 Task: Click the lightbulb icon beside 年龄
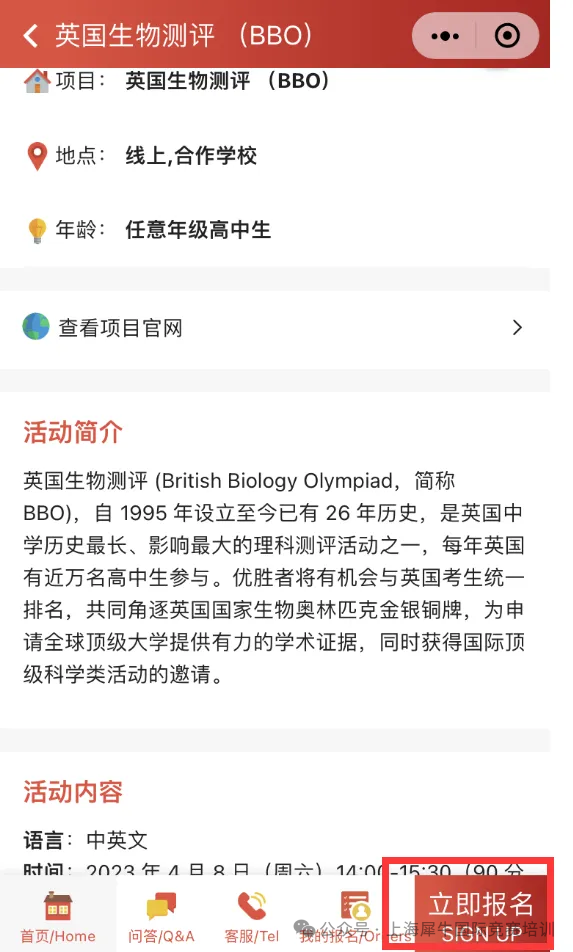[37, 231]
